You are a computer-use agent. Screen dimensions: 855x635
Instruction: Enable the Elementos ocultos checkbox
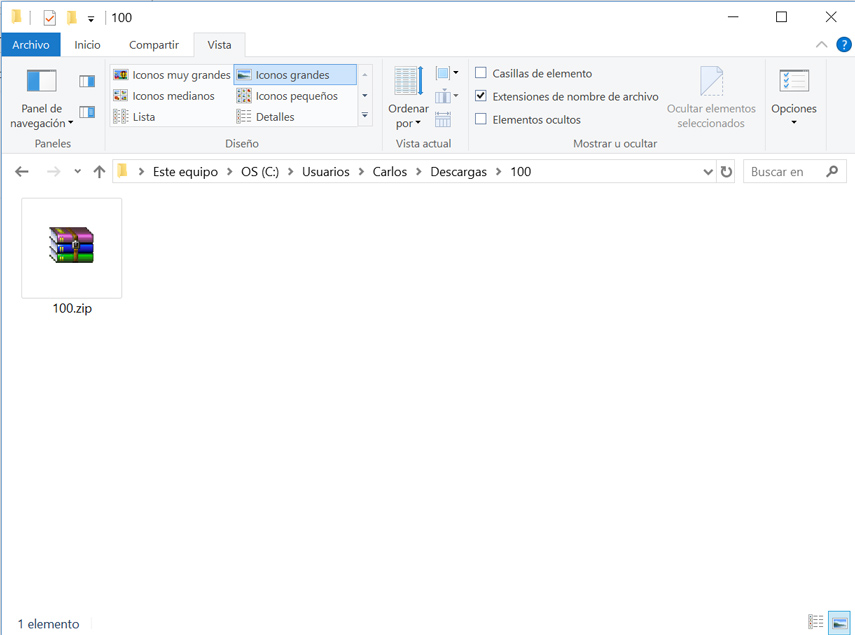click(x=481, y=119)
